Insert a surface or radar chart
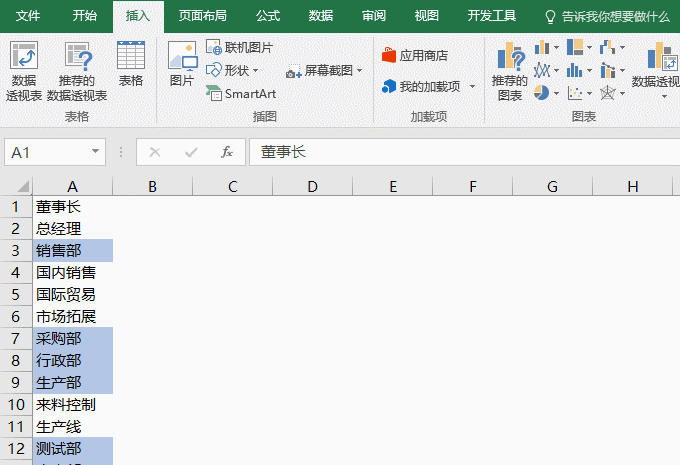This screenshot has width=680, height=465. click(x=608, y=93)
